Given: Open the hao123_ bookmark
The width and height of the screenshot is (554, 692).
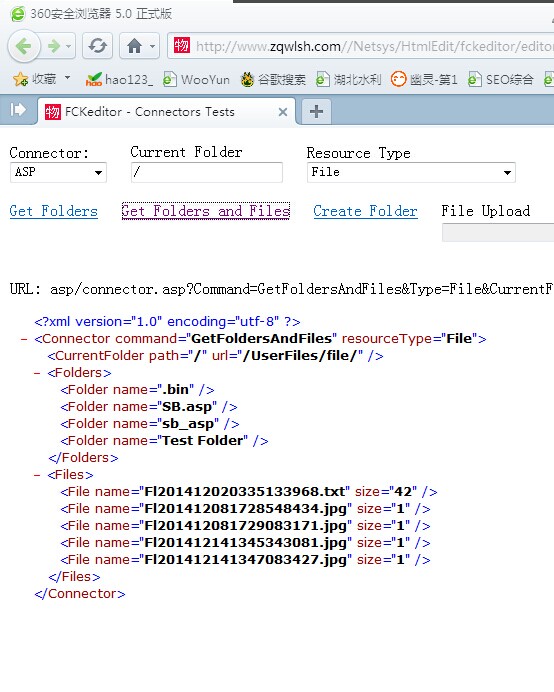Looking at the screenshot, I should click(119, 79).
